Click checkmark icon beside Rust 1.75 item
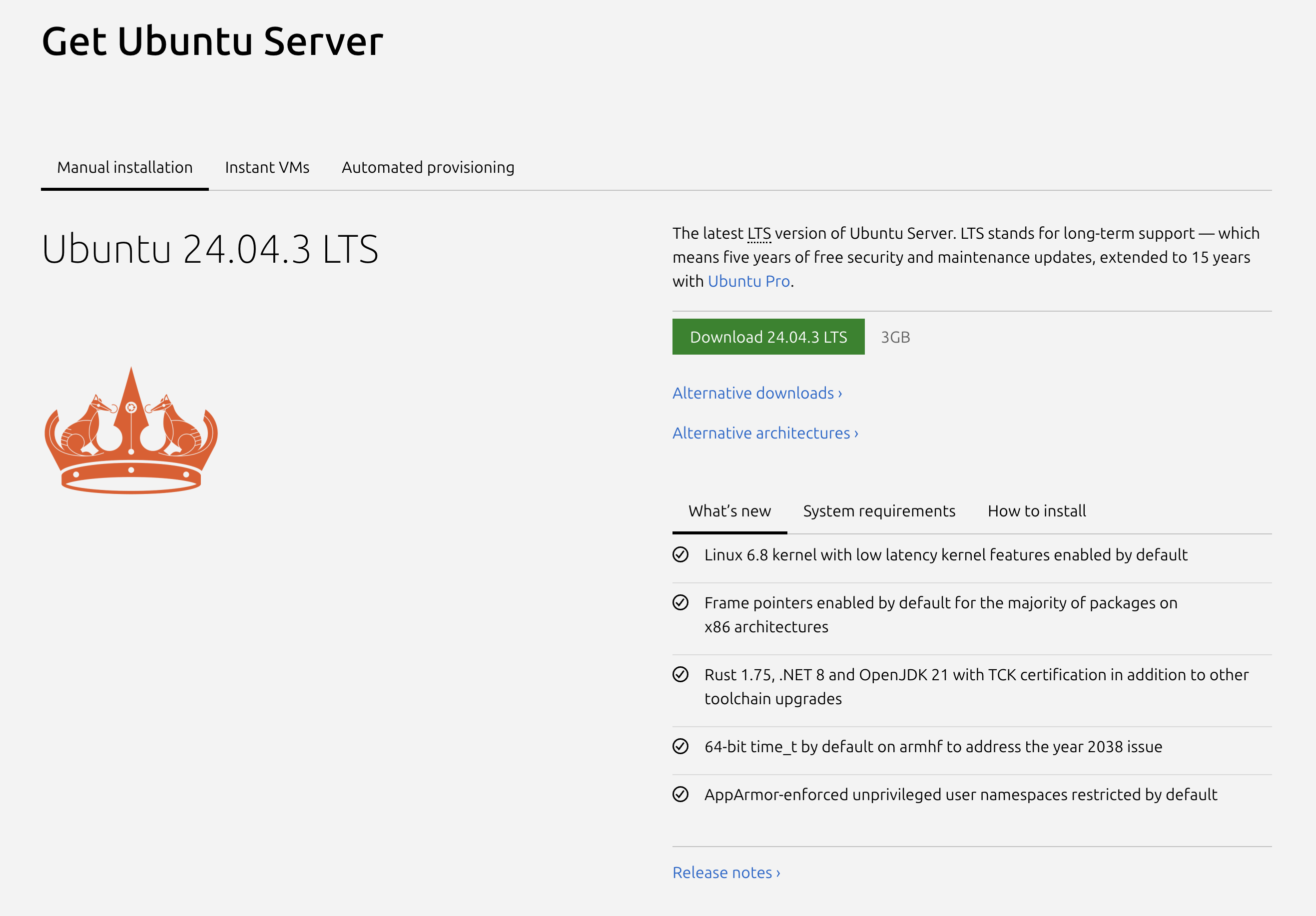This screenshot has width=1316, height=916. pos(680,674)
